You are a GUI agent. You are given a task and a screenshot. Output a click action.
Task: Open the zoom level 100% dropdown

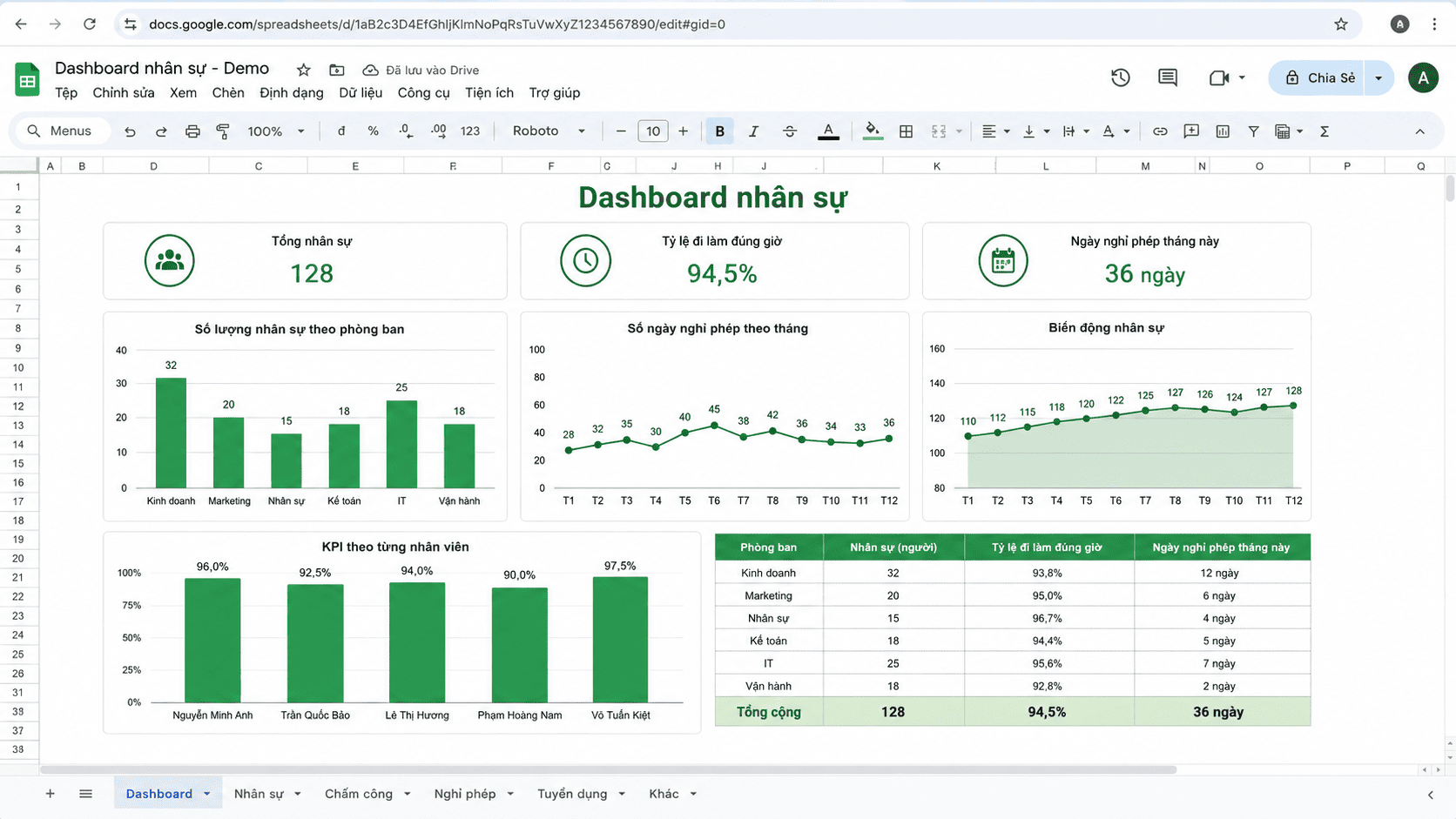tap(276, 131)
